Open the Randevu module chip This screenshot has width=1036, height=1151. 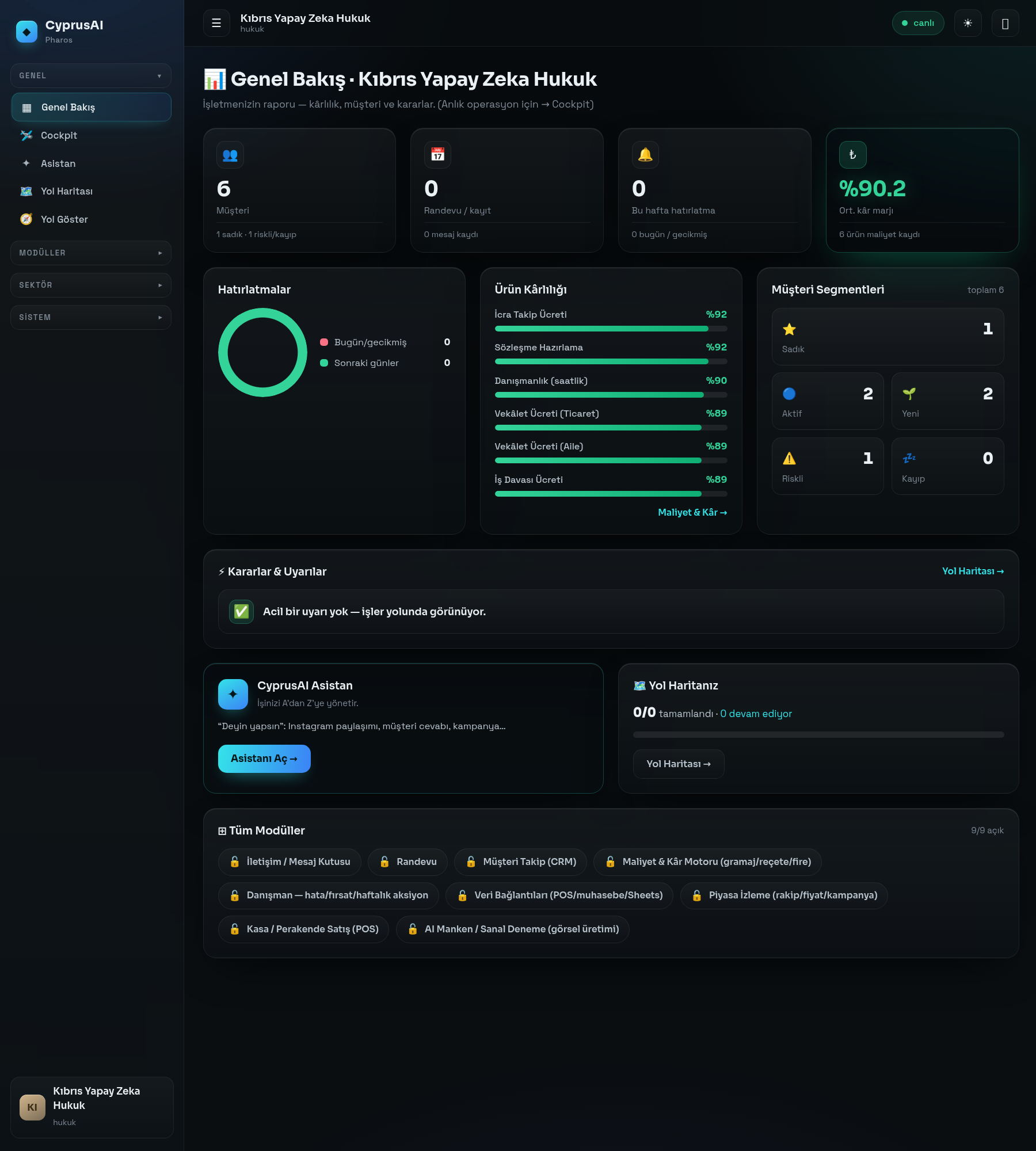click(407, 862)
